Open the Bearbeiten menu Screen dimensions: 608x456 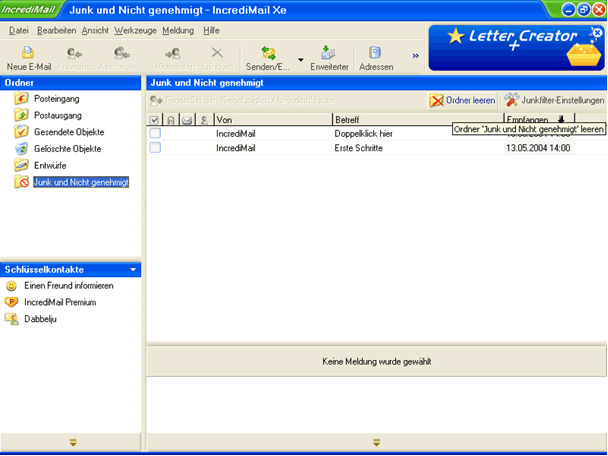[x=57, y=30]
